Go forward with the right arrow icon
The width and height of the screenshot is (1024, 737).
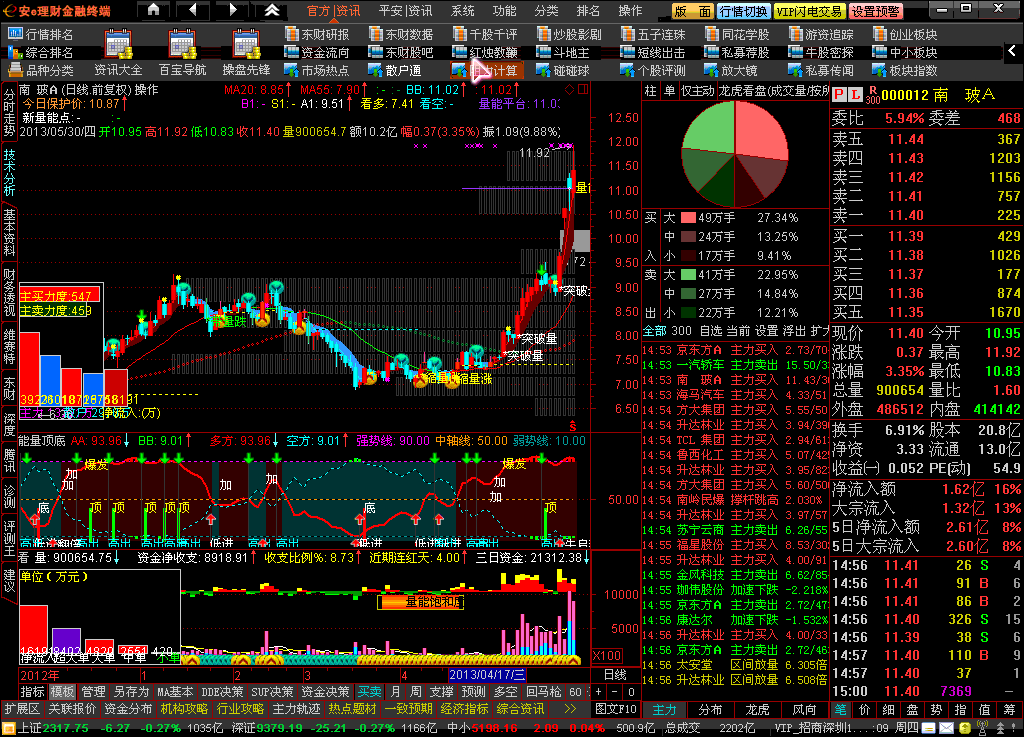233,10
